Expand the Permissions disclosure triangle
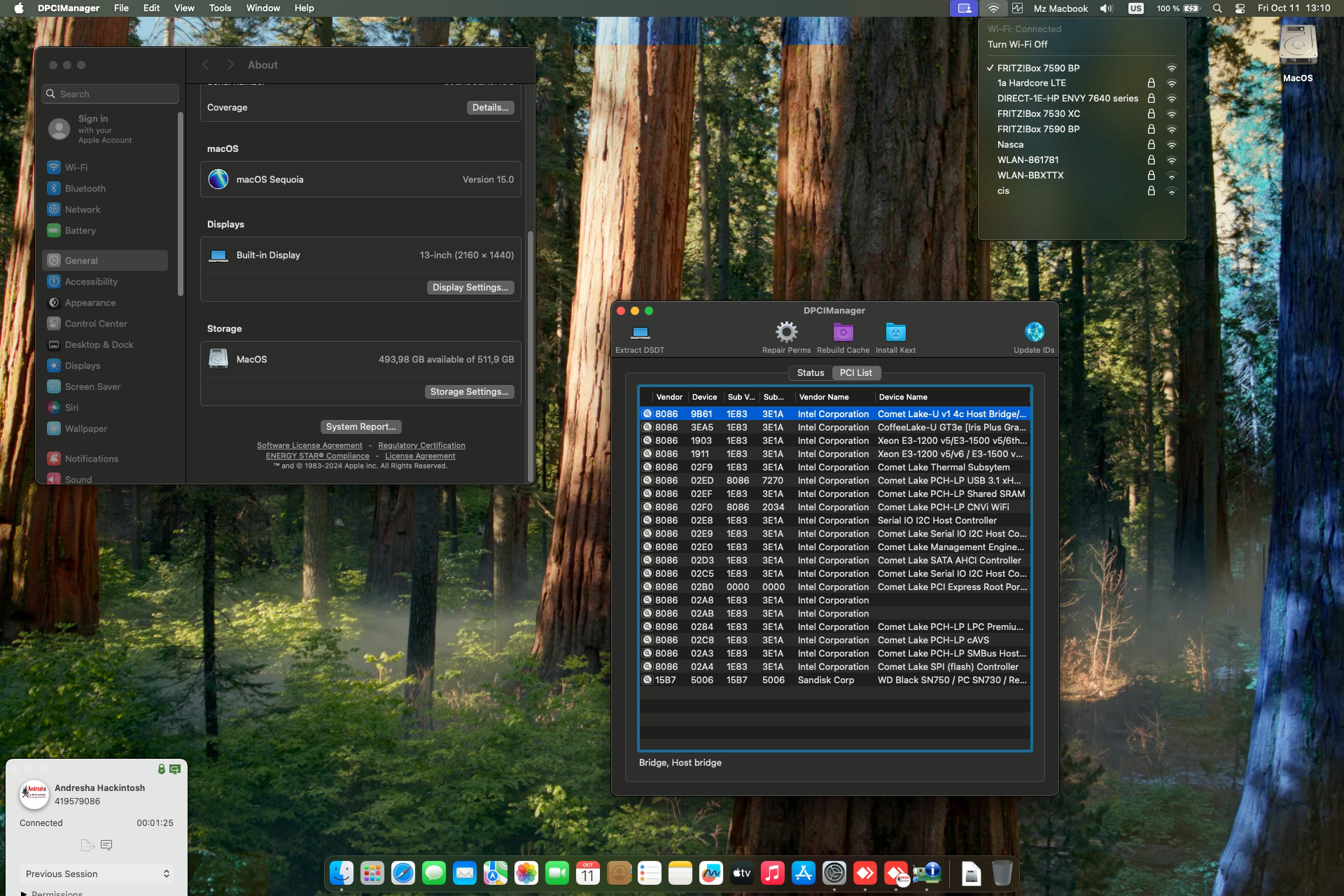 pos(24,893)
